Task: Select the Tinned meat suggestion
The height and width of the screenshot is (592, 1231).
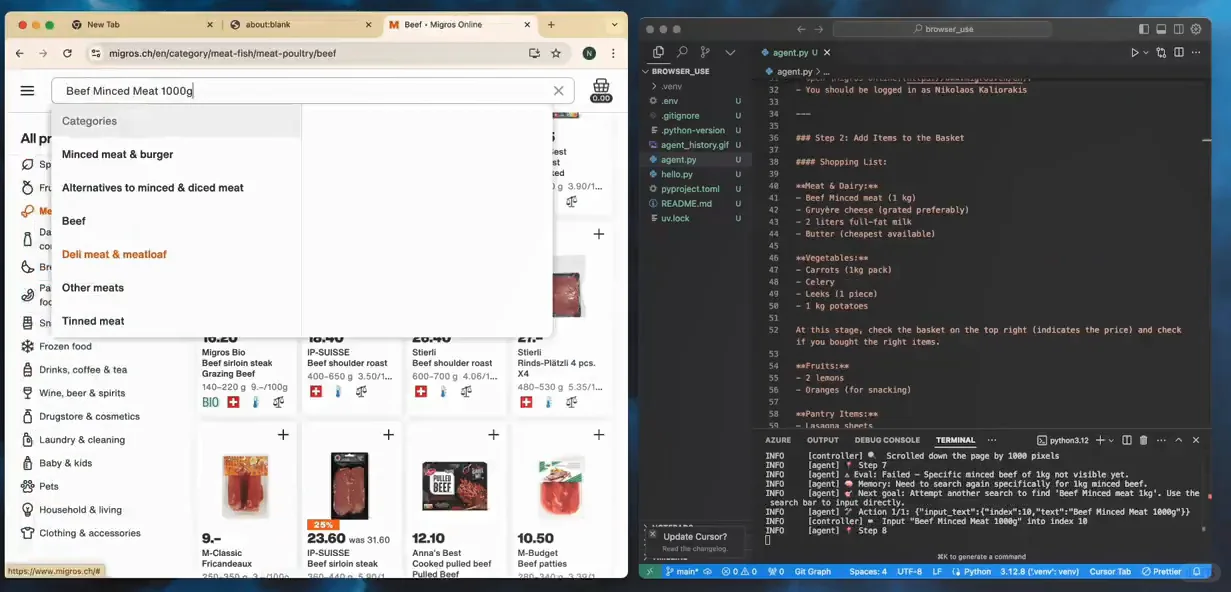Action: pos(93,321)
